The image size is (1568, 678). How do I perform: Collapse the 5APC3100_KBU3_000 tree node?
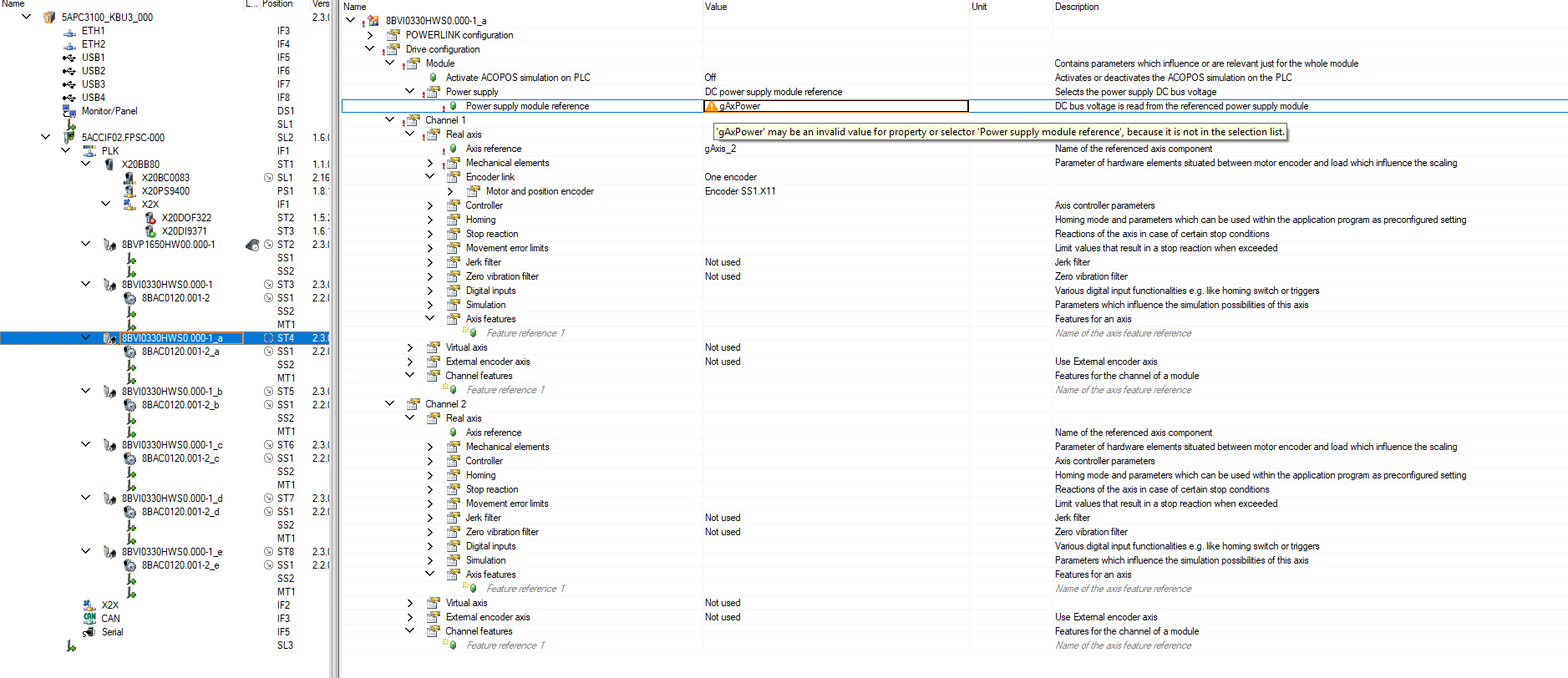tap(26, 17)
